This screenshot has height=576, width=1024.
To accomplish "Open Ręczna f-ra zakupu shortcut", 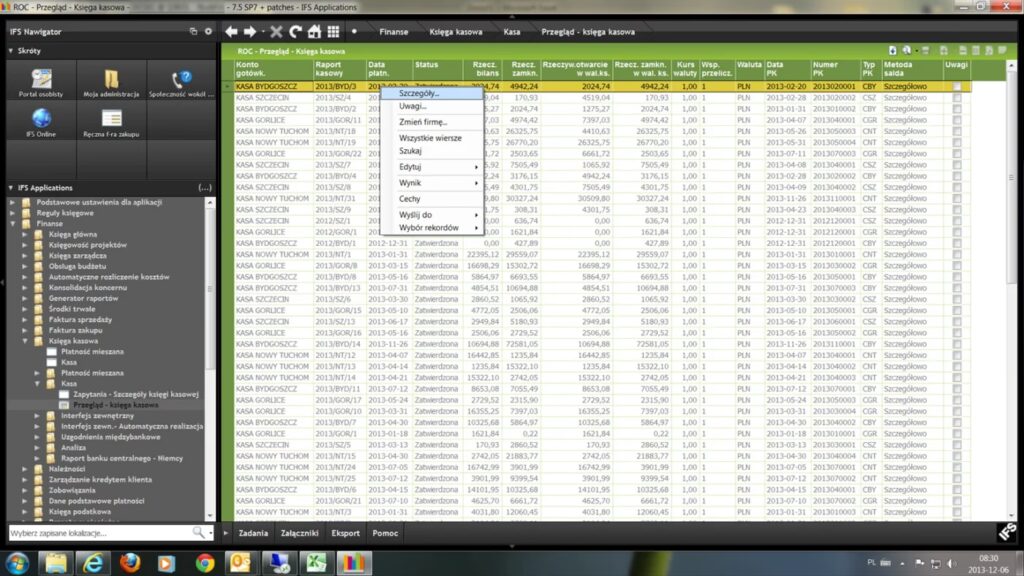I will click(111, 122).
